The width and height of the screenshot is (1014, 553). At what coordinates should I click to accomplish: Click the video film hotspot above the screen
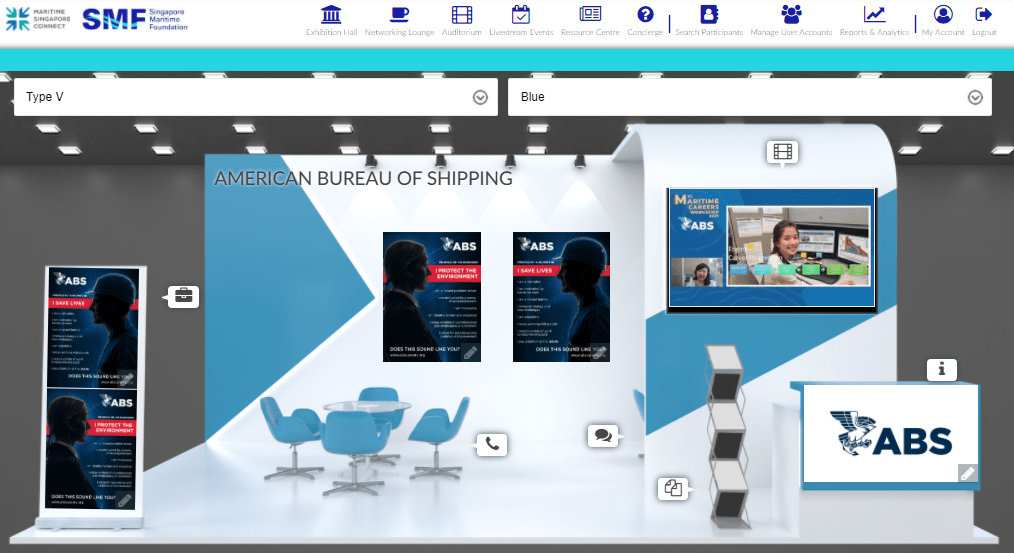[x=782, y=152]
